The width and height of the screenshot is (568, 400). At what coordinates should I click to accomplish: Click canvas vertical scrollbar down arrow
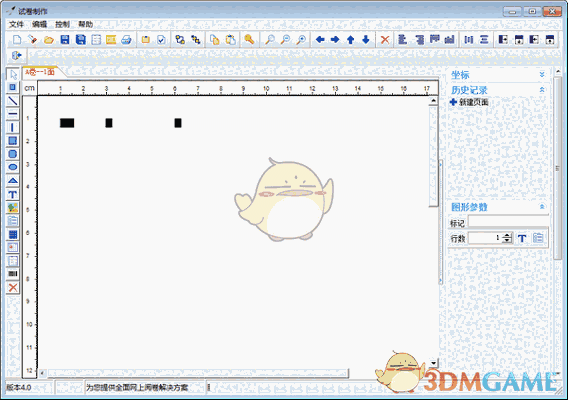(x=434, y=363)
